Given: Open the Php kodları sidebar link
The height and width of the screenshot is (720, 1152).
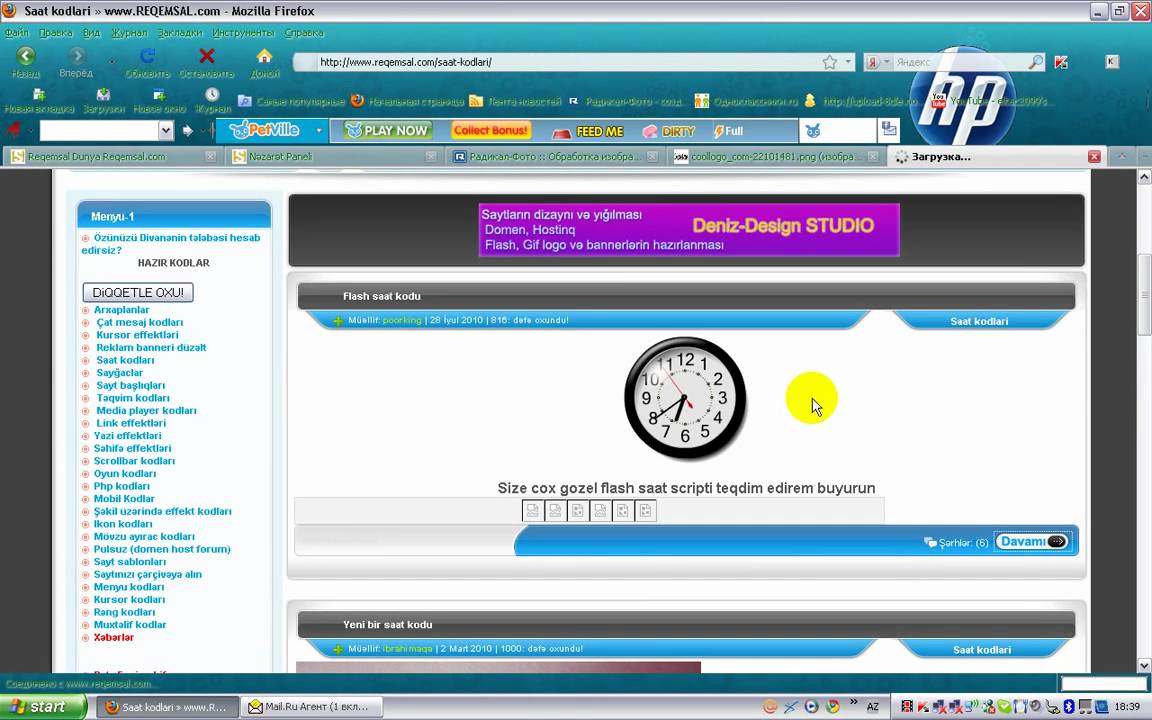Looking at the screenshot, I should tap(122, 486).
